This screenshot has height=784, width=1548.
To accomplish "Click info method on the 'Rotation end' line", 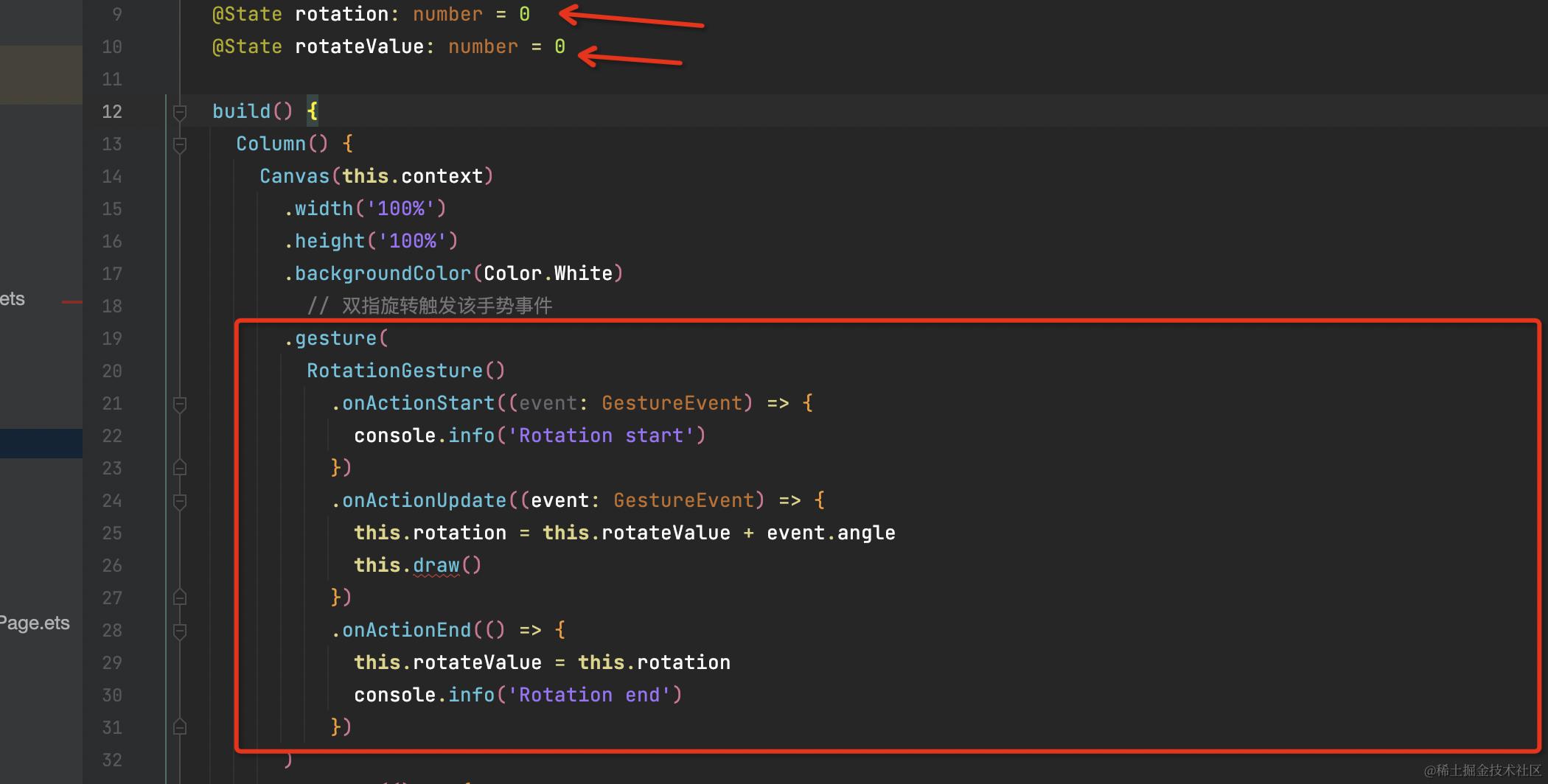I will (x=471, y=695).
